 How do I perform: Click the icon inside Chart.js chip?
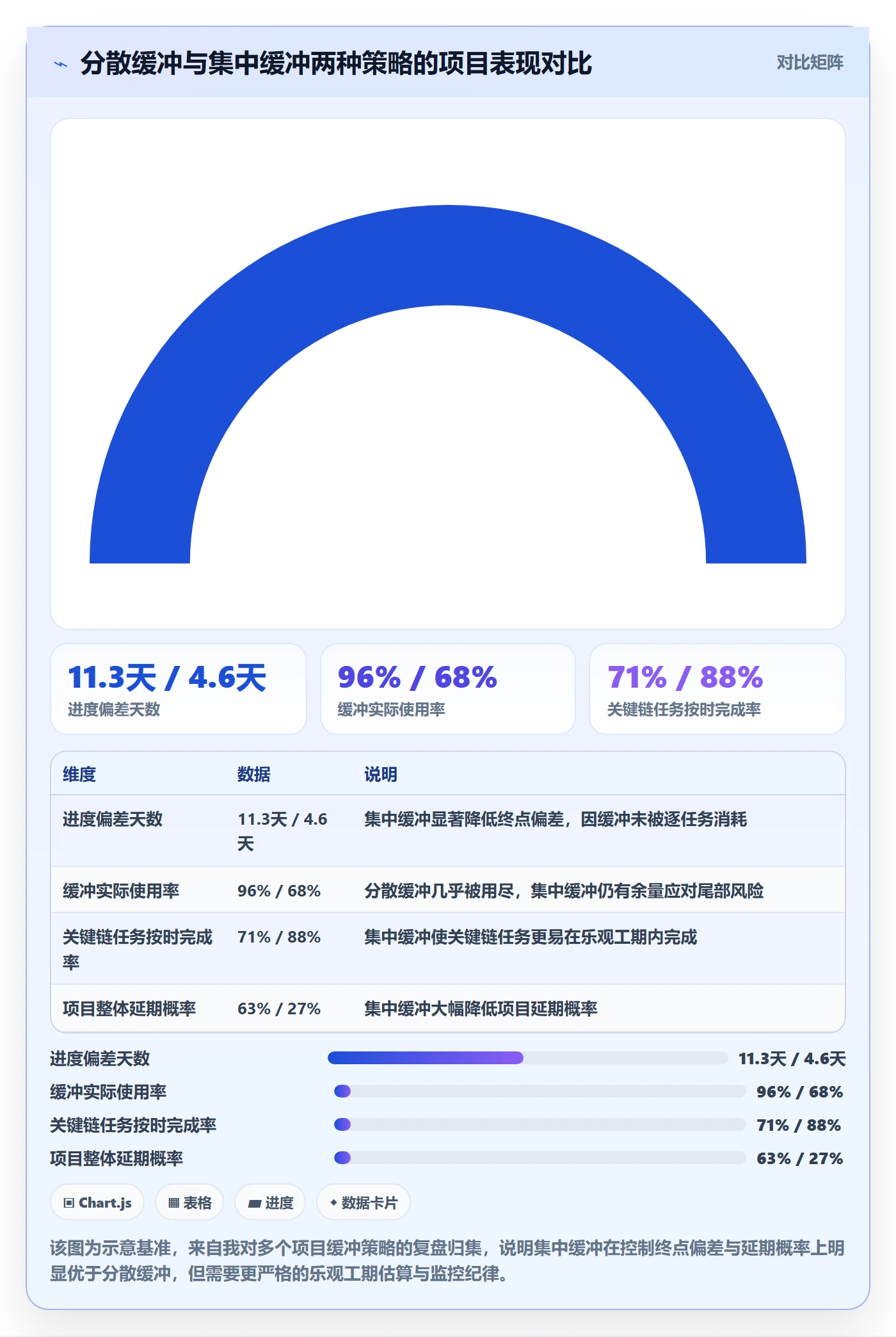(69, 1203)
